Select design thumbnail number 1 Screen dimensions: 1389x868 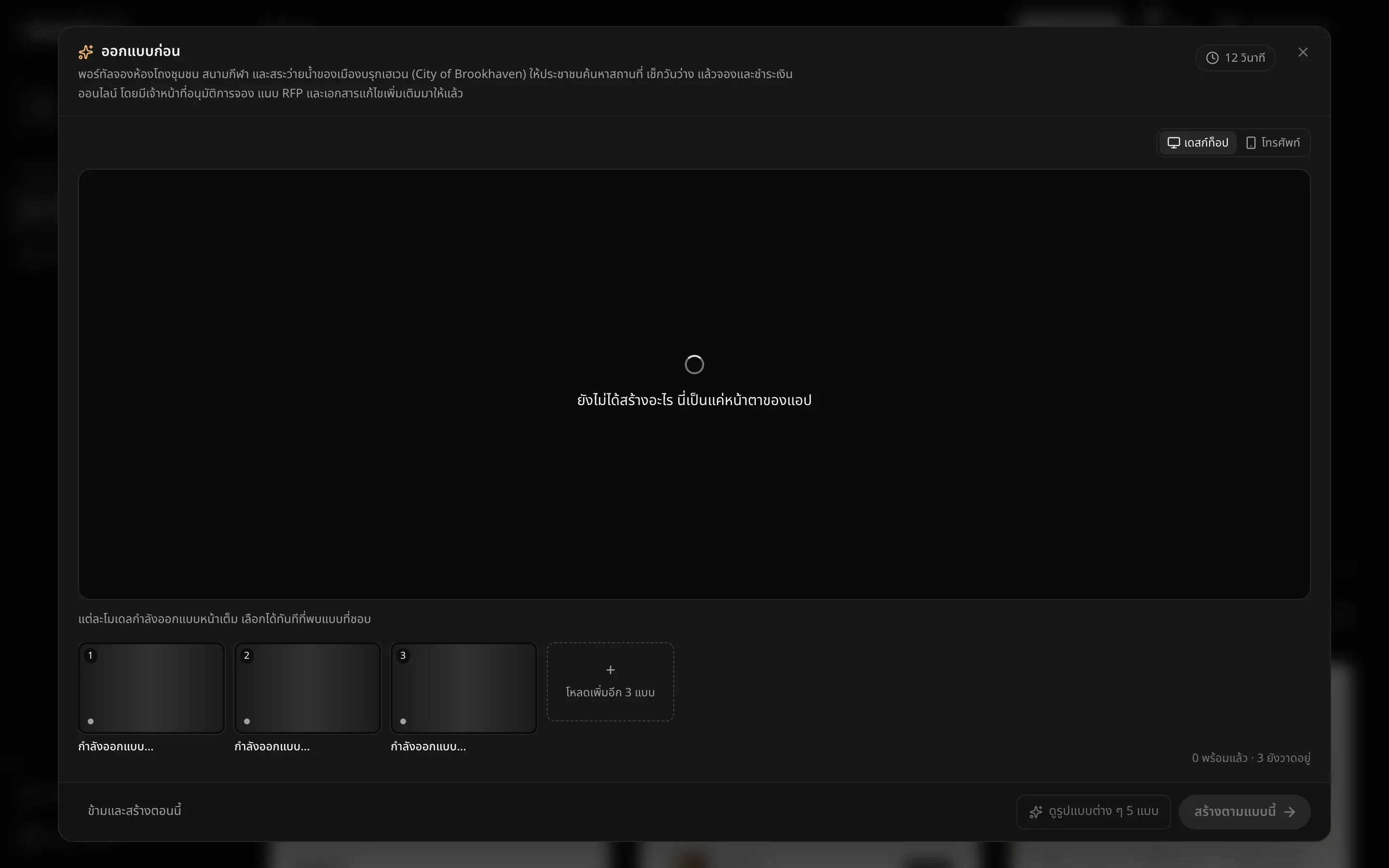[151, 688]
